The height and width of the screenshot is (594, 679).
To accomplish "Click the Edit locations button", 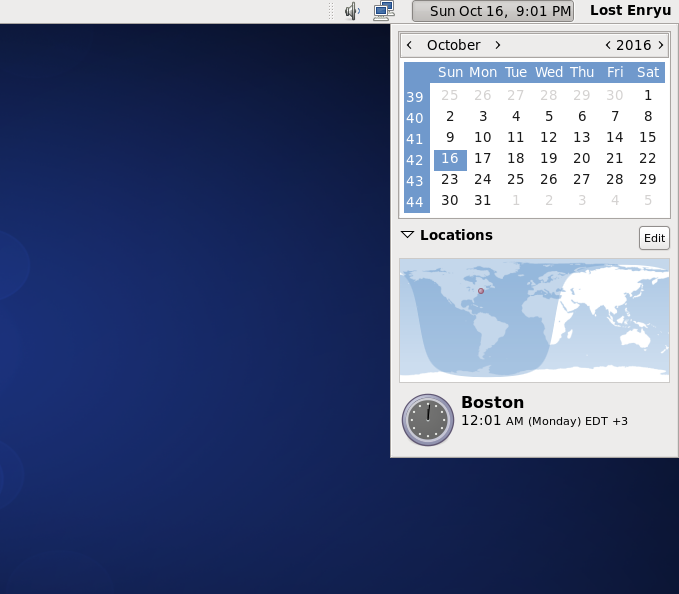I will 654,238.
